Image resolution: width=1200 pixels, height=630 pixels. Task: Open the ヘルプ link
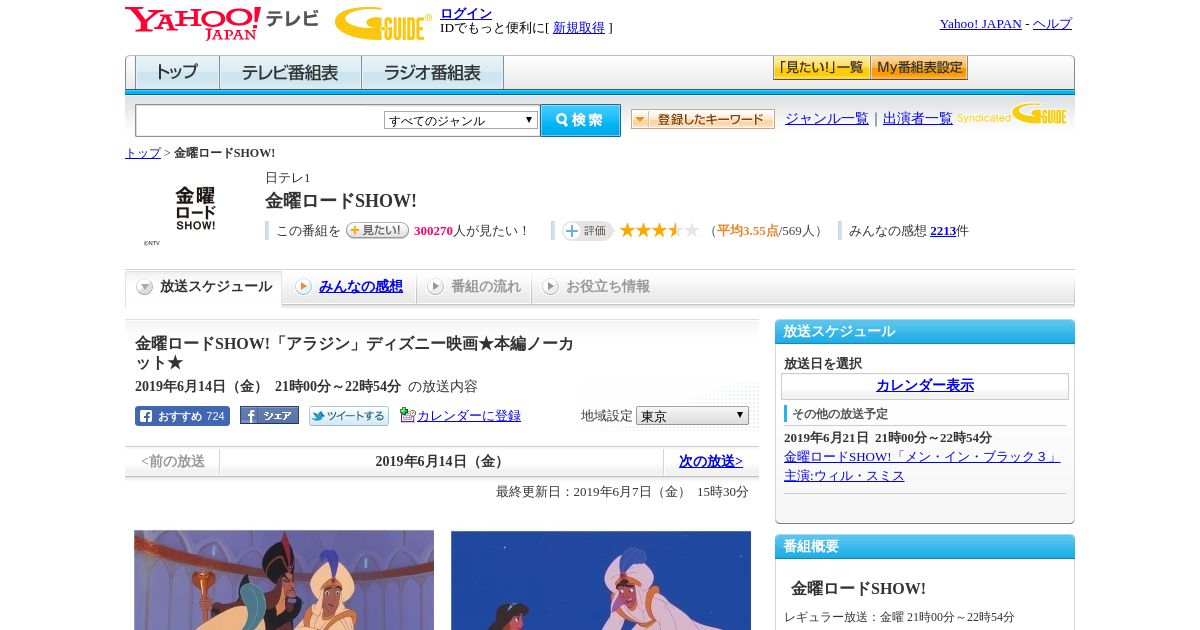pyautogui.click(x=1052, y=24)
